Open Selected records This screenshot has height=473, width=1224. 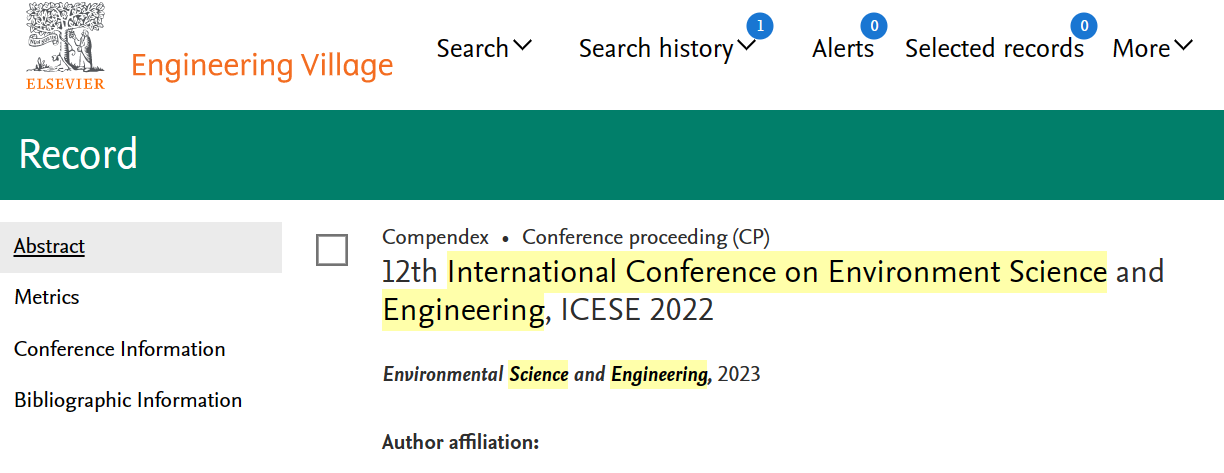click(994, 49)
